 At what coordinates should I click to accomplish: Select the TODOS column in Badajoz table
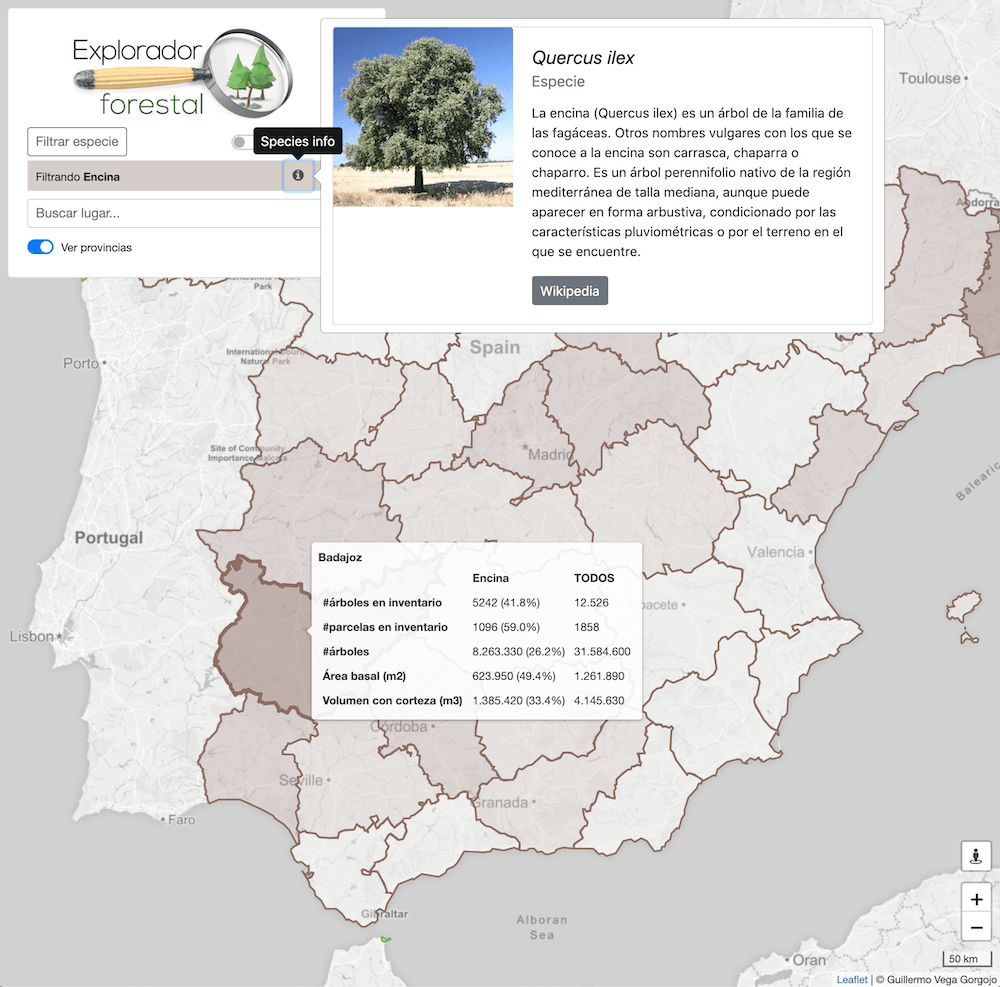coord(594,578)
